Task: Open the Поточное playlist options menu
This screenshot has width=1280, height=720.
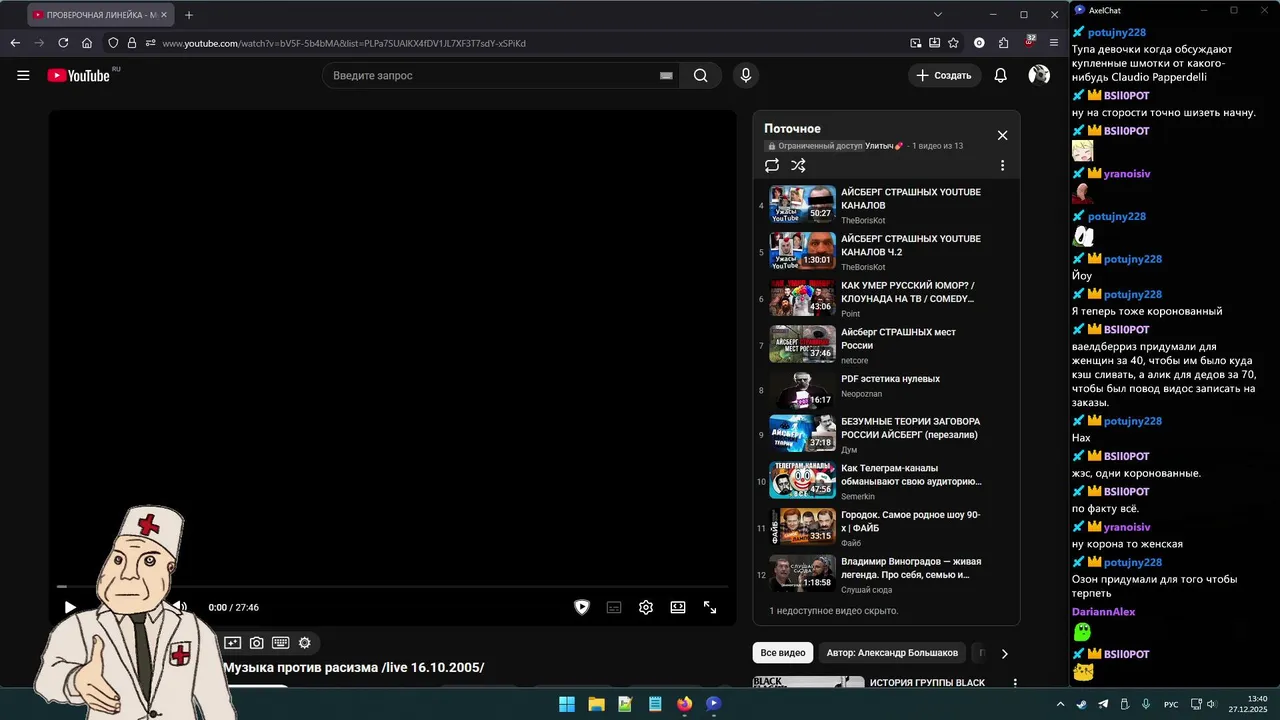Action: 1002,166
